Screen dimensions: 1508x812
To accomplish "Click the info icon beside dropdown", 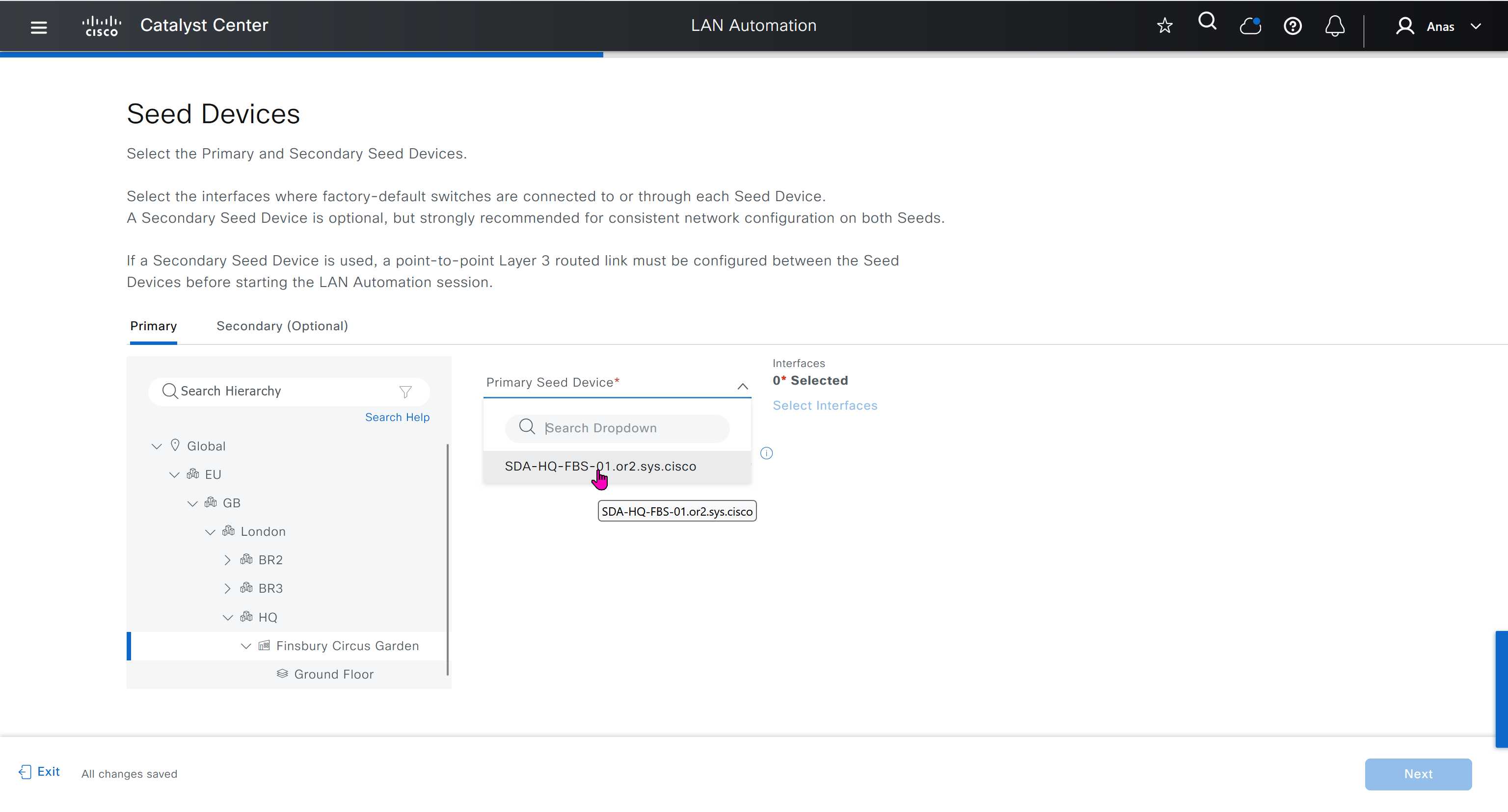I will pyautogui.click(x=766, y=453).
